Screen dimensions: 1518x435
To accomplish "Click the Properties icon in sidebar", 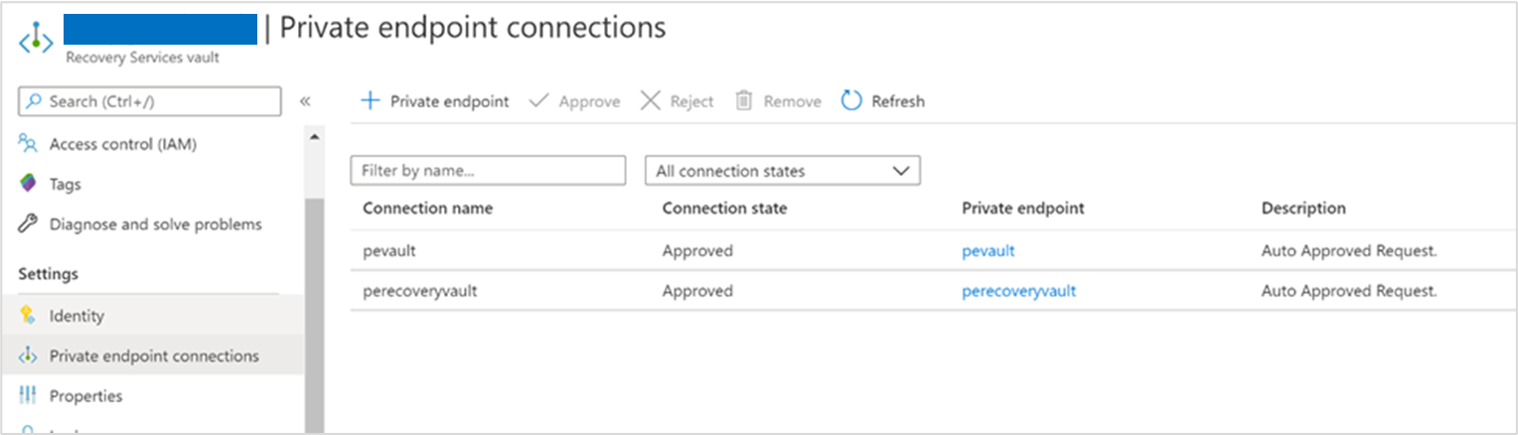I will pos(29,396).
